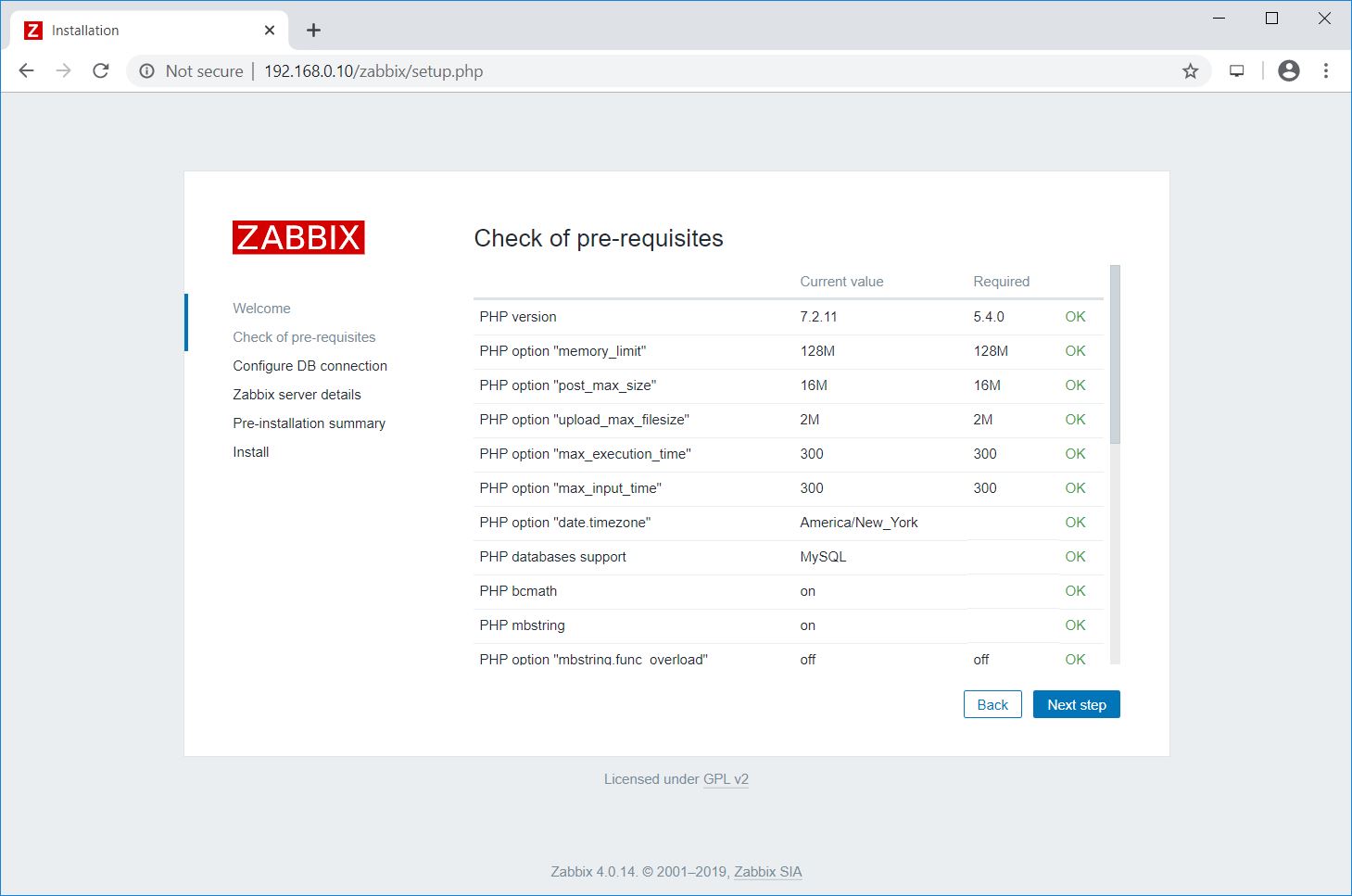Open the Zabbix SIA link
The image size is (1352, 896).
coord(768,872)
